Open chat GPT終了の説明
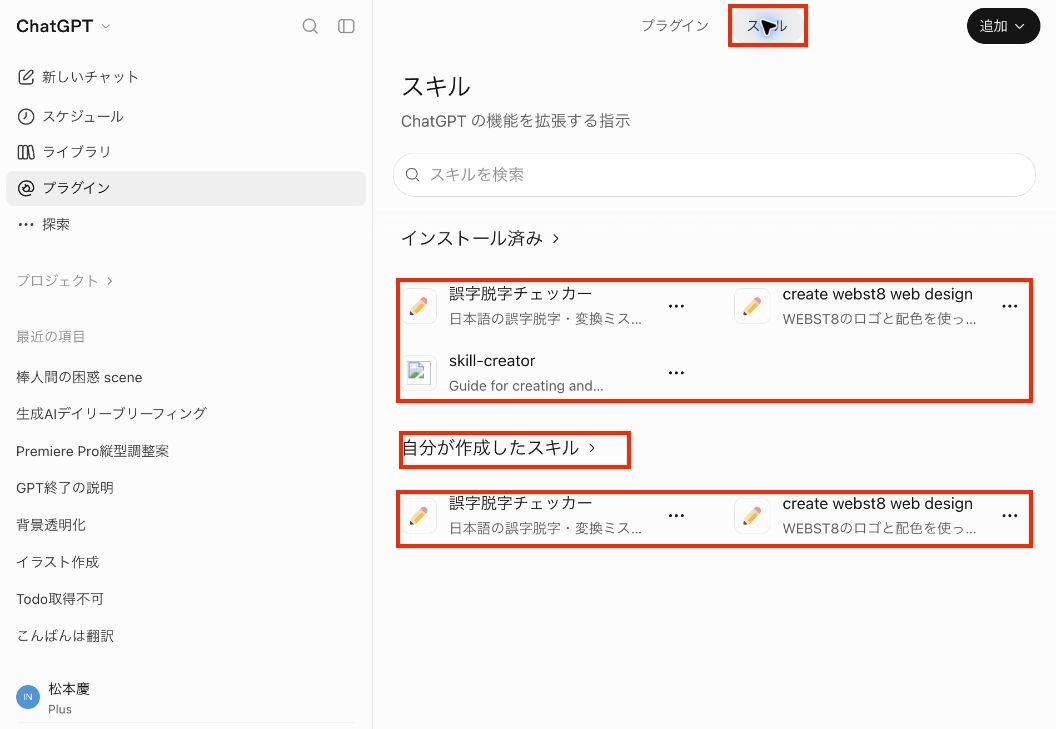The width and height of the screenshot is (1056, 729). click(65, 488)
